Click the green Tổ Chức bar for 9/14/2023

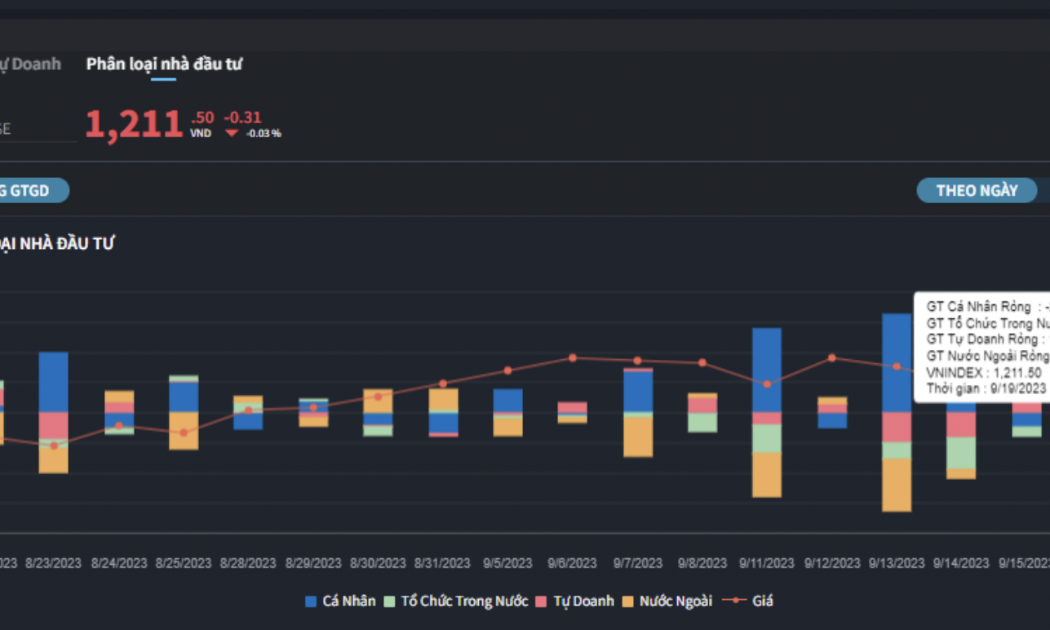[x=961, y=453]
